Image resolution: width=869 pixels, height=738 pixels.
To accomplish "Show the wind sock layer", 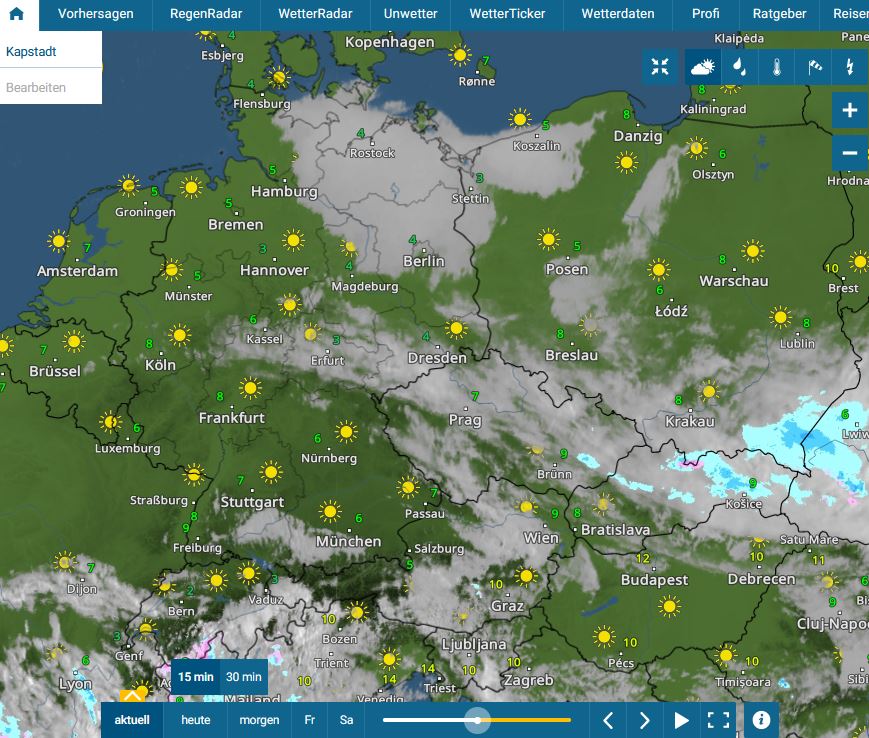I will click(x=813, y=67).
